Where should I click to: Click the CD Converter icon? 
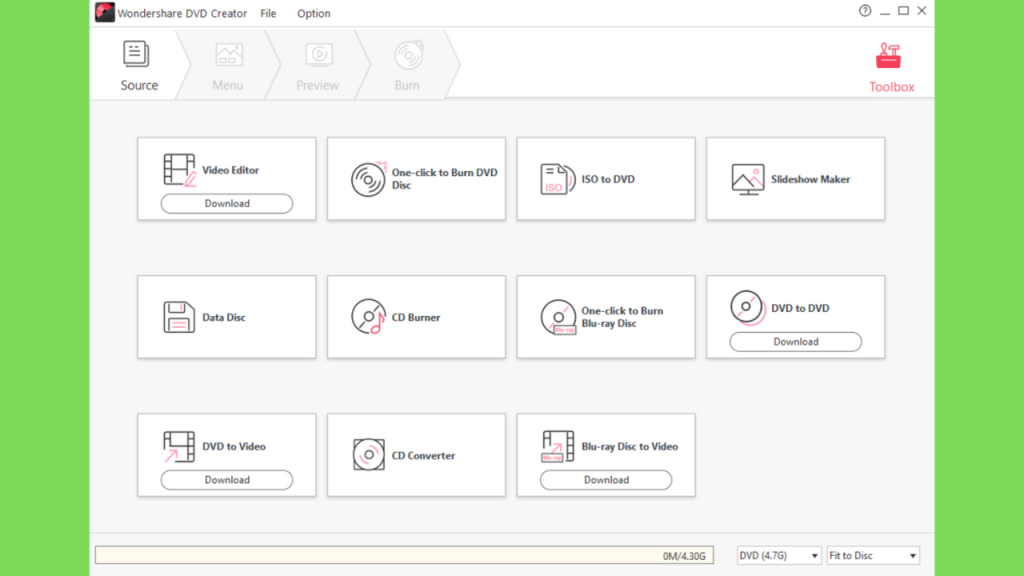pyautogui.click(x=368, y=455)
